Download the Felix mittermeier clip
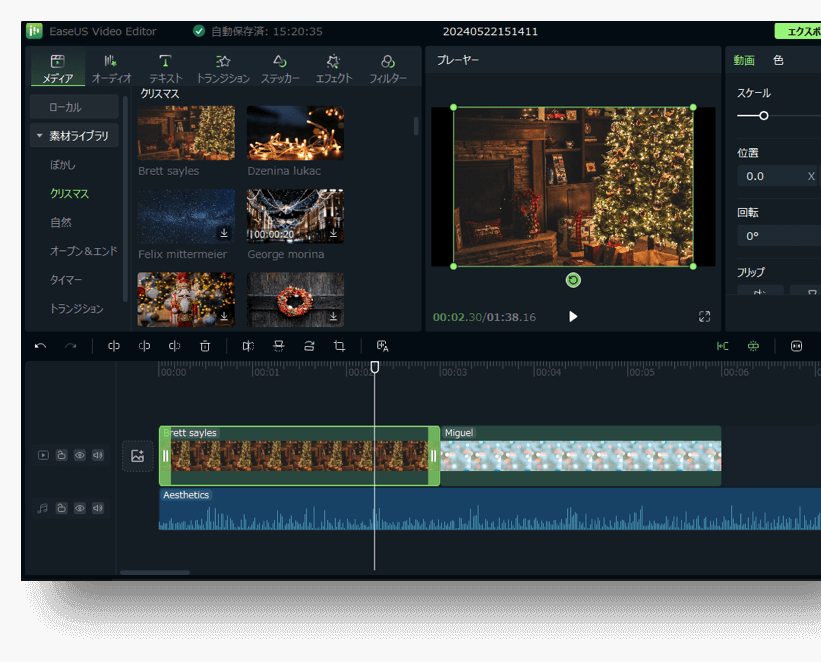821x662 pixels. [x=224, y=233]
